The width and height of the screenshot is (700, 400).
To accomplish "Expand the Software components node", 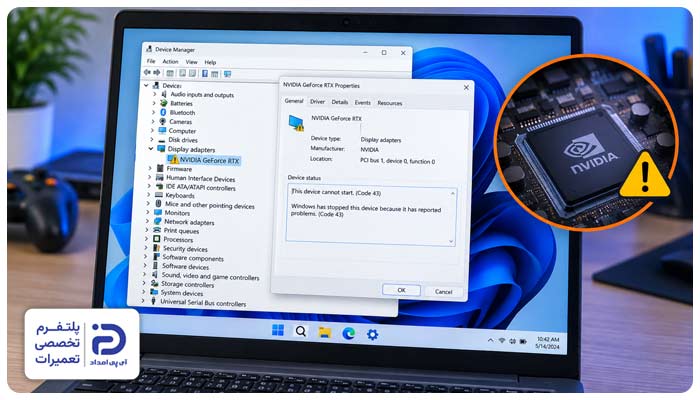I will (146, 257).
